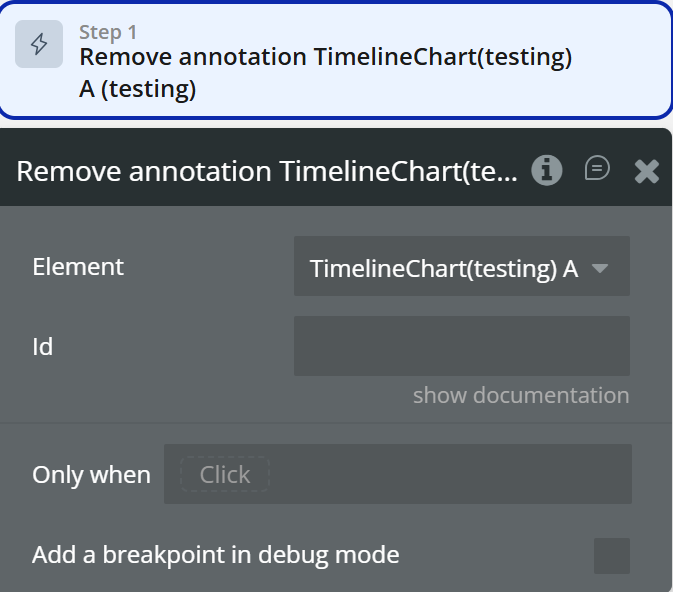Click the Remove annotation panel title text
Screen dimensions: 673x592
pyautogui.click(x=267, y=172)
